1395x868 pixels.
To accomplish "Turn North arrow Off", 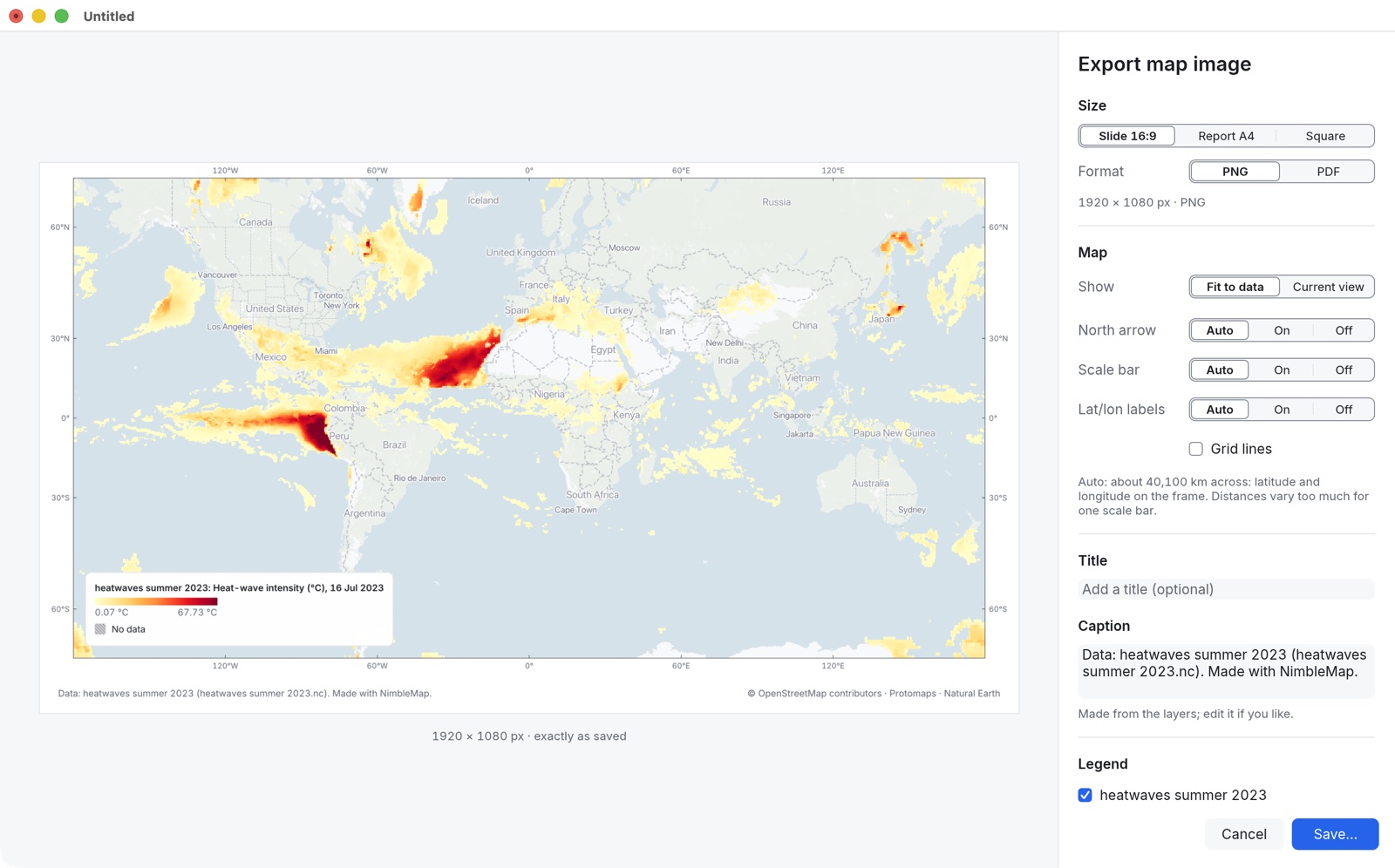I will tap(1343, 330).
